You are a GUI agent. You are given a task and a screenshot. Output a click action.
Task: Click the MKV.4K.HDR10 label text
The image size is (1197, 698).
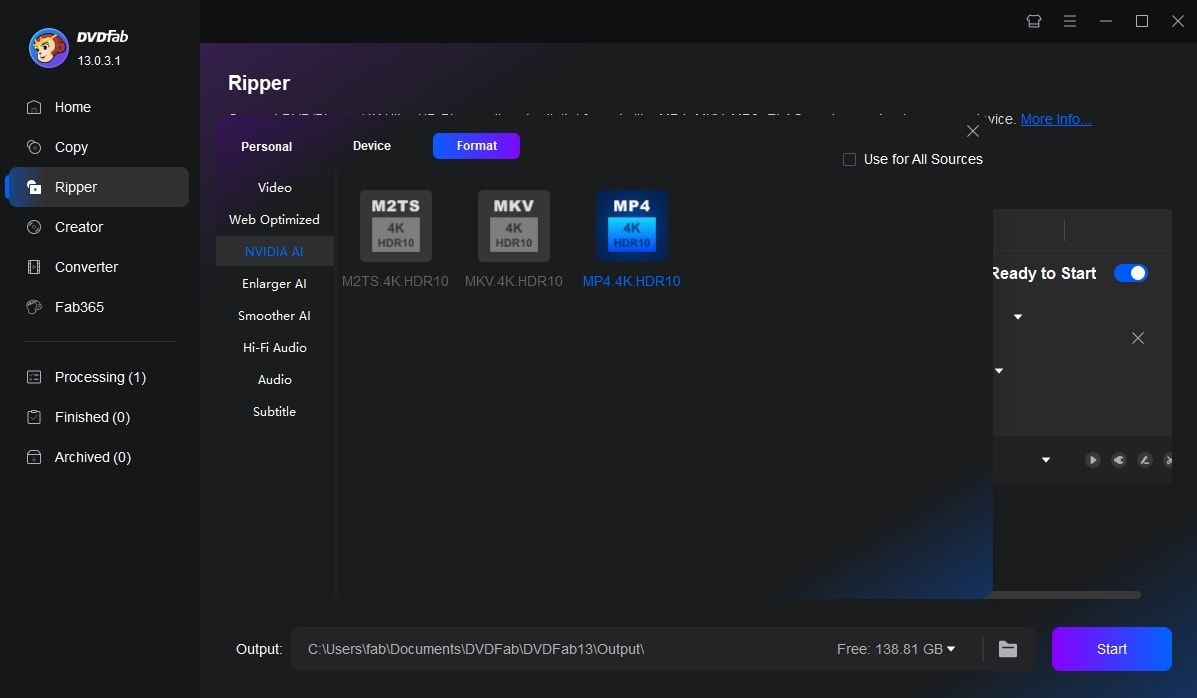pyautogui.click(x=514, y=281)
